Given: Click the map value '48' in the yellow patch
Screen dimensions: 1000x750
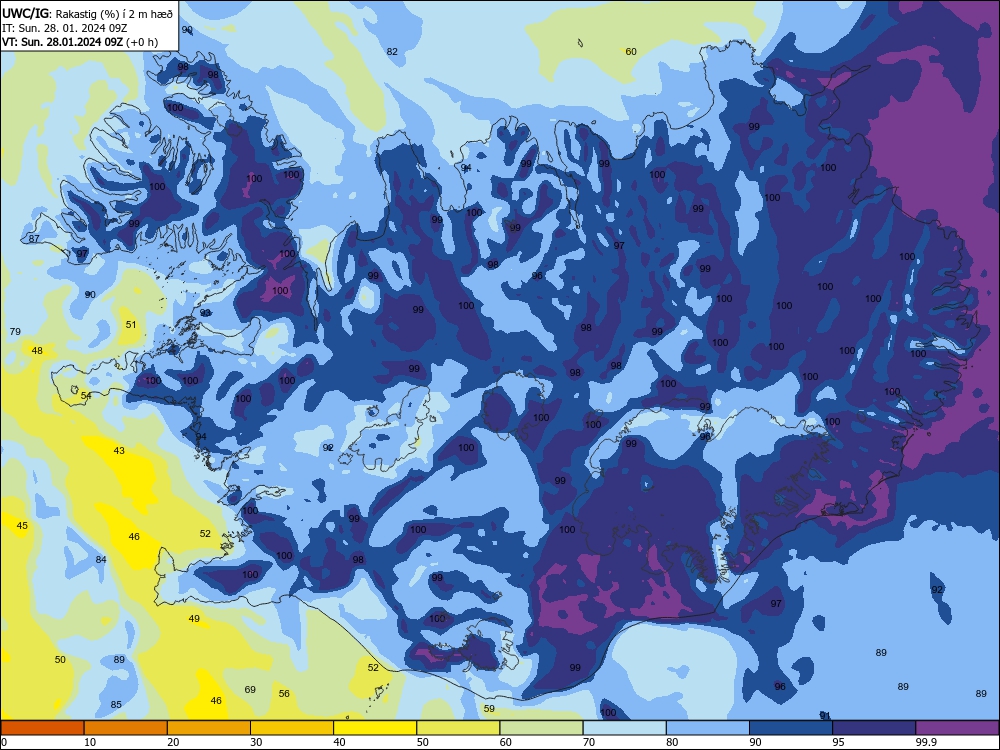Looking at the screenshot, I should (x=37, y=351).
